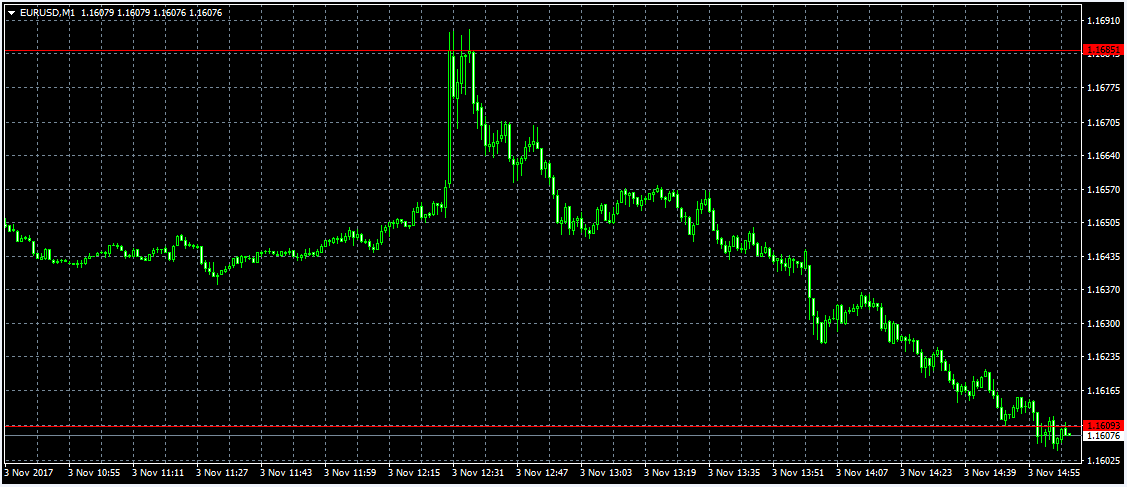Click the 1.16910 price scale label
This screenshot has width=1127, height=487.
tap(1106, 20)
